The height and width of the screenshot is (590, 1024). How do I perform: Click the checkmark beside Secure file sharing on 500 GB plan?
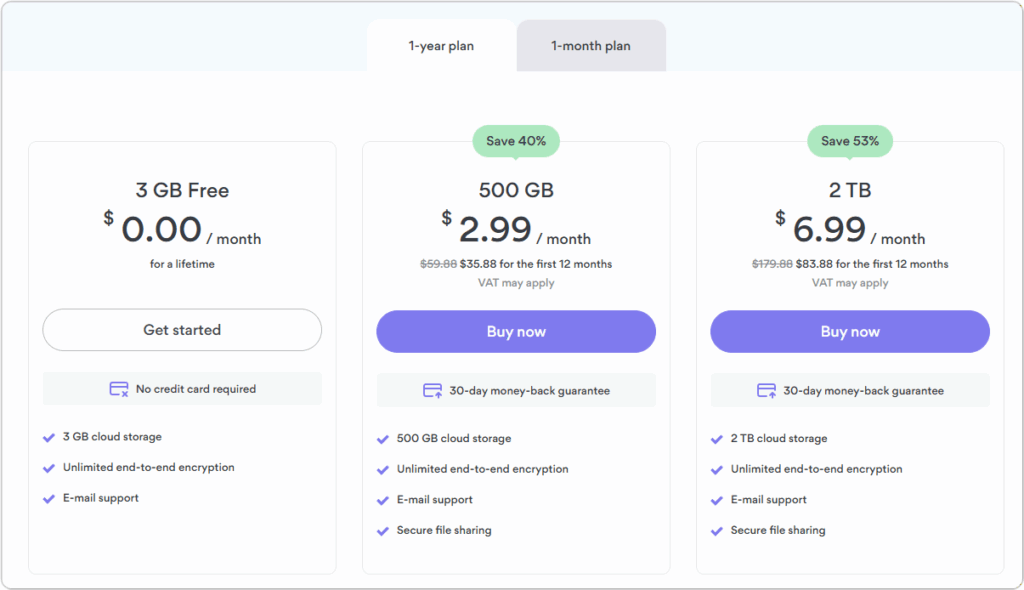[383, 530]
